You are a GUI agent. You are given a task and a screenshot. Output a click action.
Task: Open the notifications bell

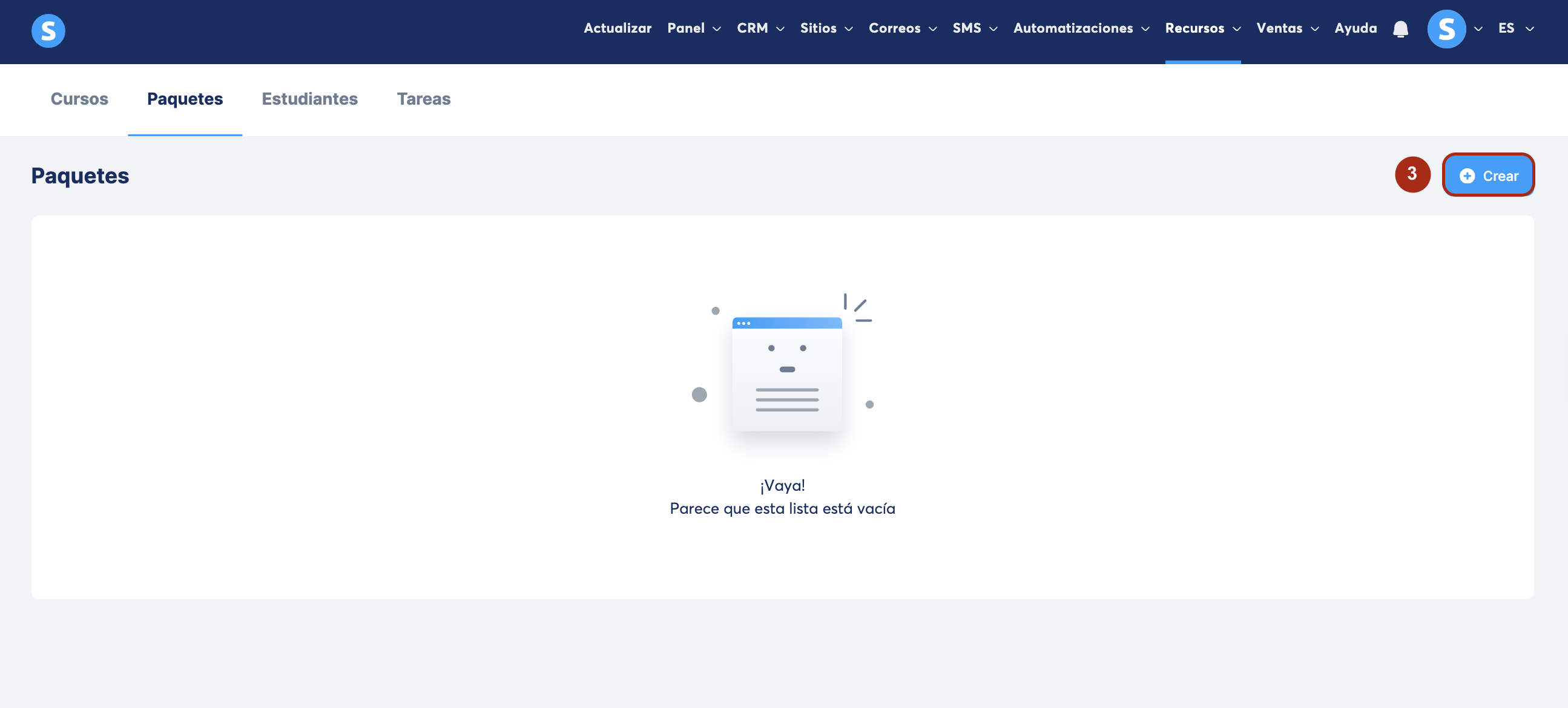pos(1400,28)
